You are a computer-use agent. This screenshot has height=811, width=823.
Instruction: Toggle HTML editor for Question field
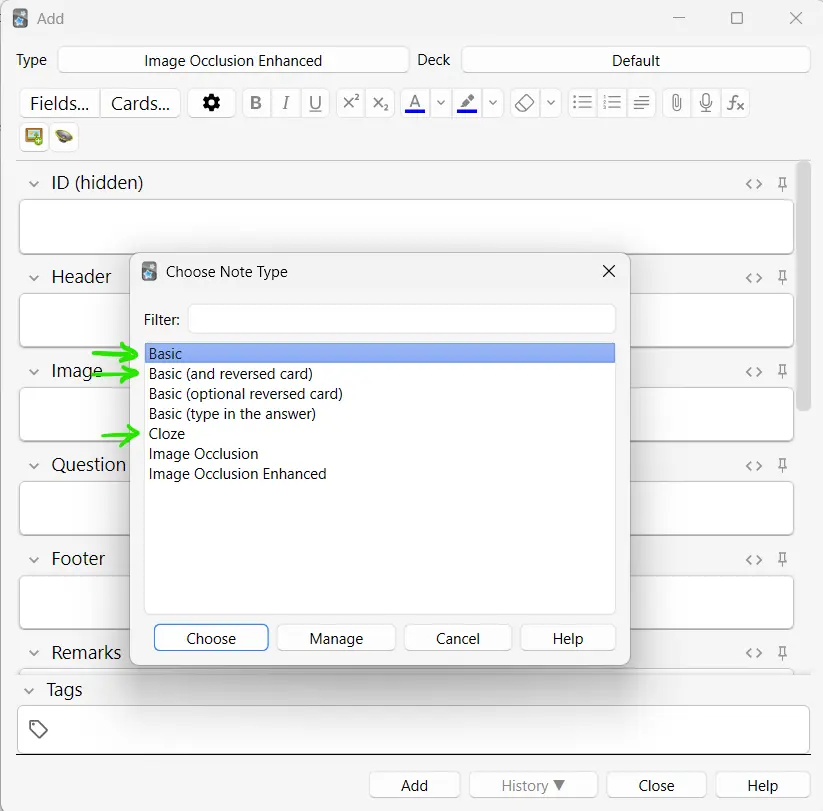pyautogui.click(x=754, y=466)
